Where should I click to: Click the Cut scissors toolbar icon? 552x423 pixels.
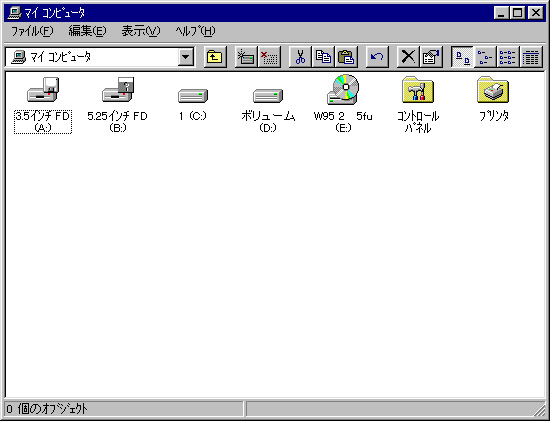coord(300,57)
